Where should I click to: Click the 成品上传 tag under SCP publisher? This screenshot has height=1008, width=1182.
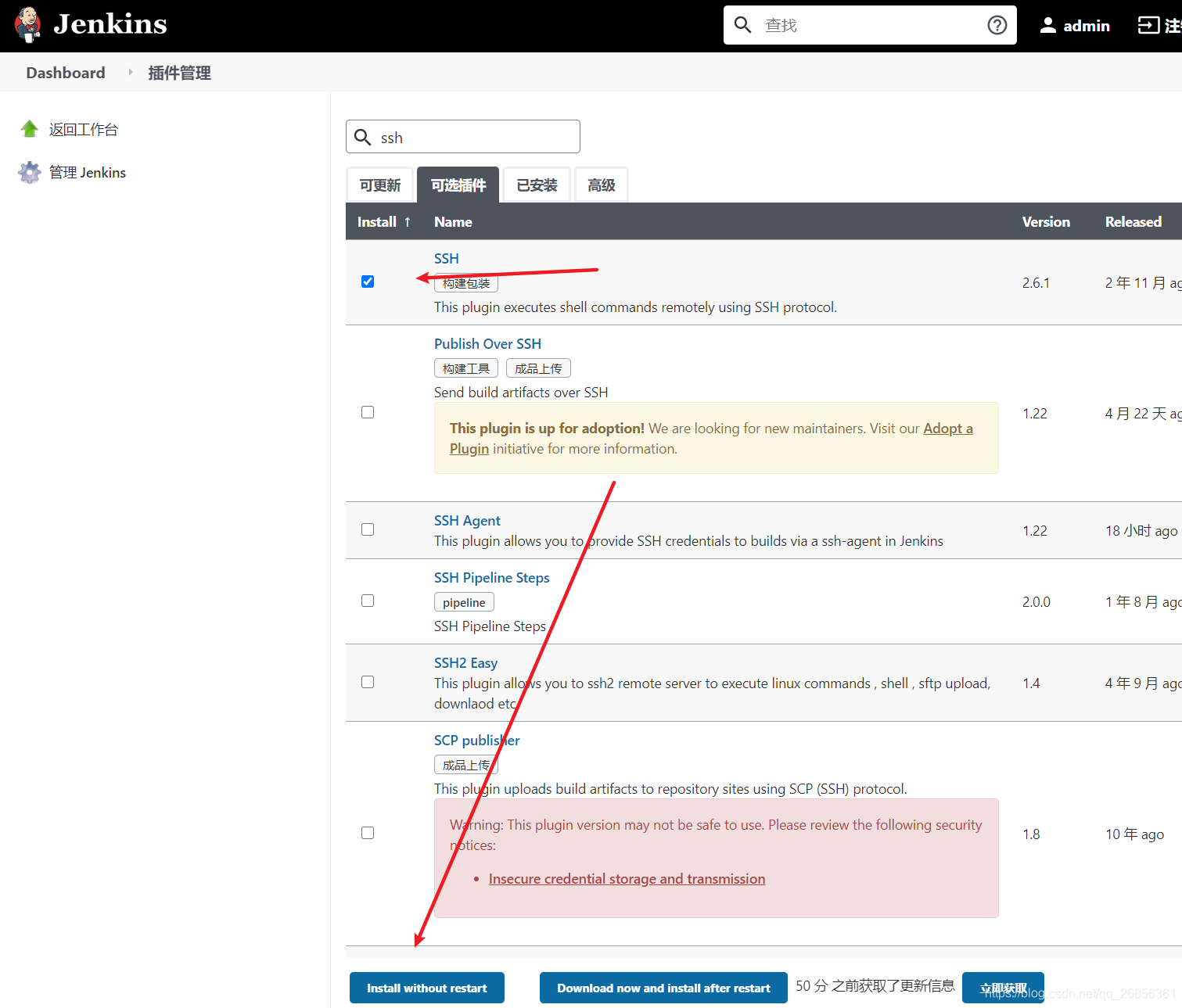(466, 765)
